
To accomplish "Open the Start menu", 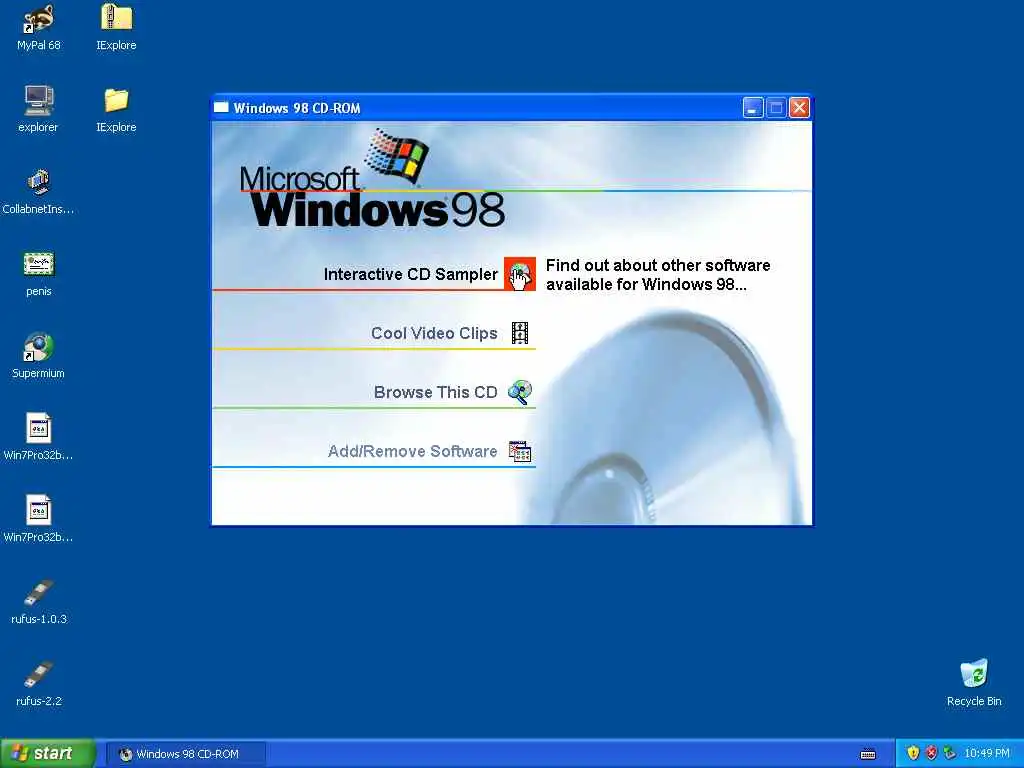I will [47, 753].
